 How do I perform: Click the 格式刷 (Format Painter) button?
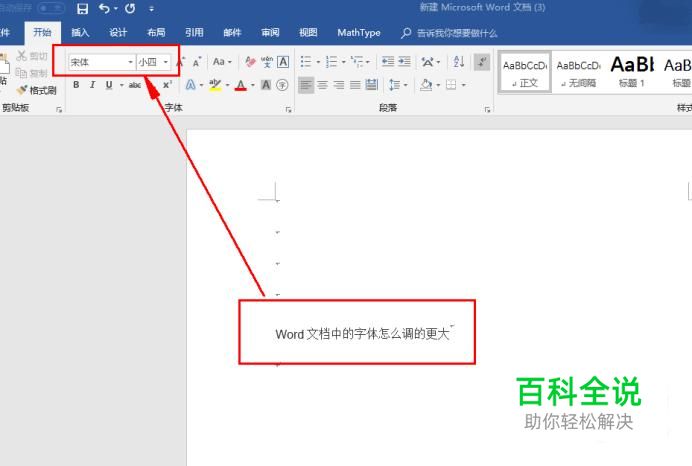pyautogui.click(x=37, y=90)
